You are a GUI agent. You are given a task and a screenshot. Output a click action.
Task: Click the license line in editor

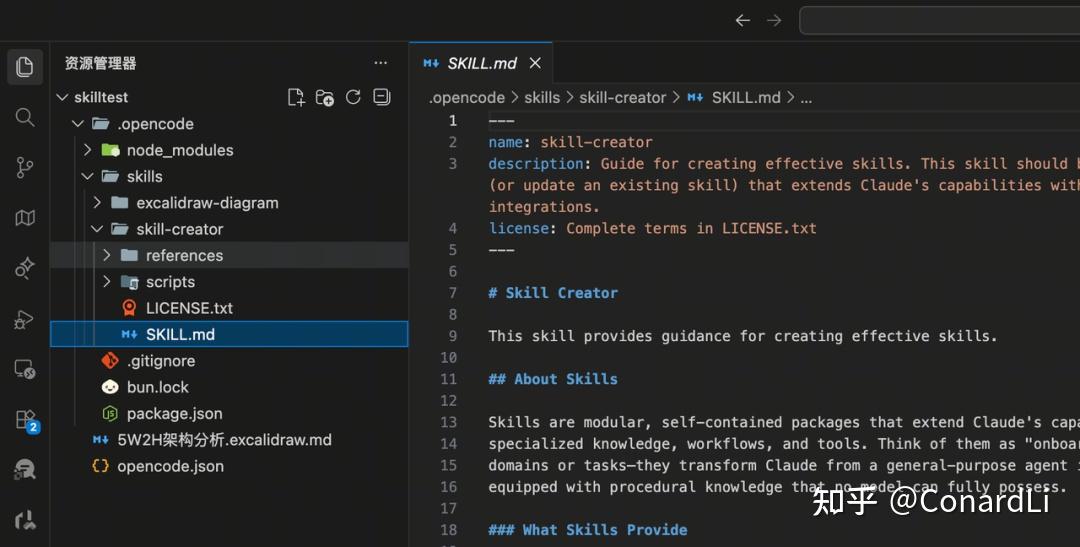pyautogui.click(x=652, y=228)
